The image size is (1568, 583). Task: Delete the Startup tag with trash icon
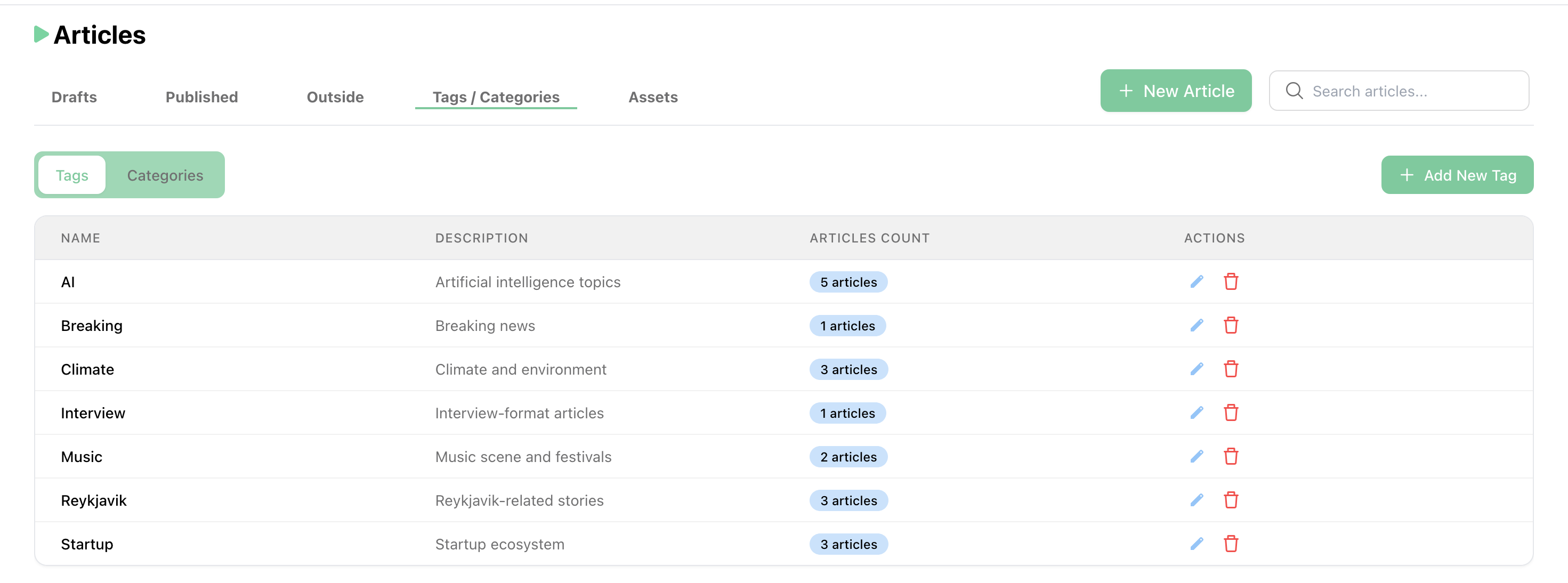tap(1230, 544)
